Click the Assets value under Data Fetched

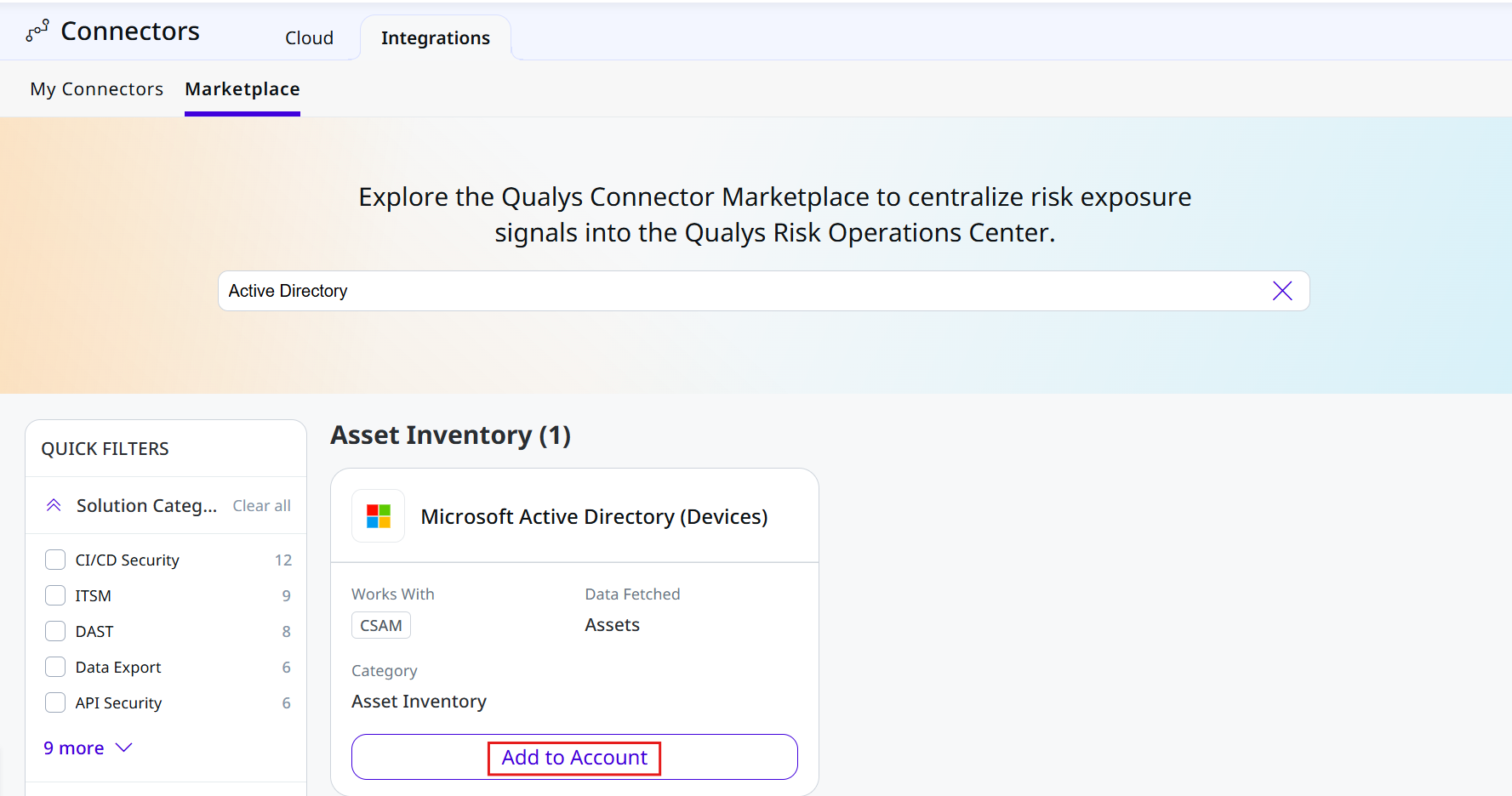click(613, 625)
